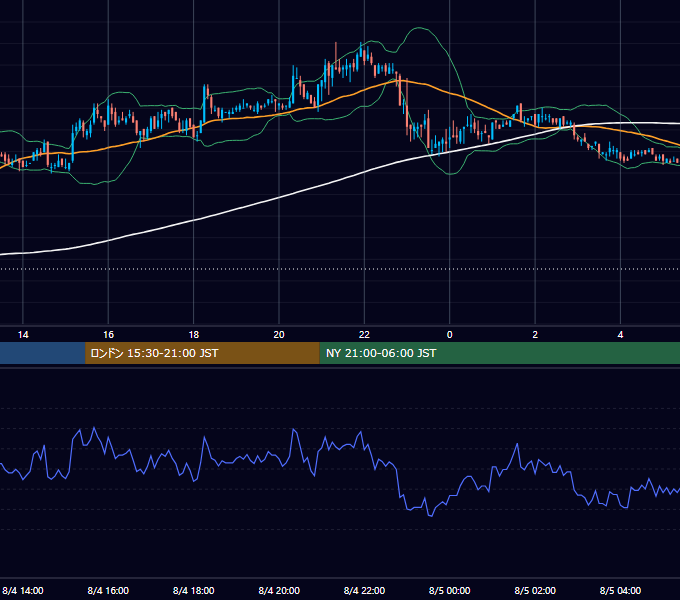Click the 8/4 16:00 time label

coord(108,591)
